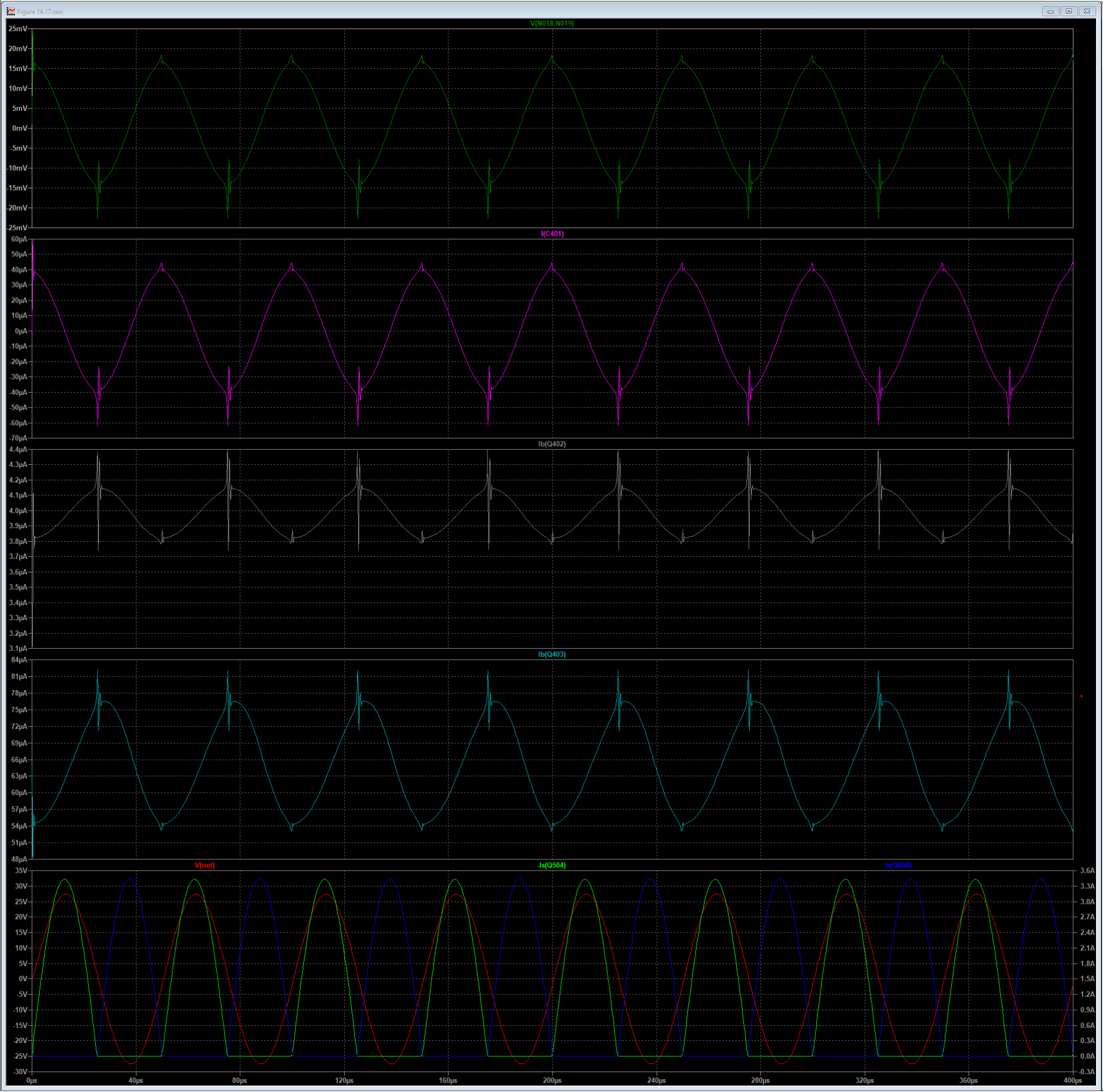1103x1092 pixels.
Task: Click the blue Is(Q604) trace label
Action: [x=898, y=865]
